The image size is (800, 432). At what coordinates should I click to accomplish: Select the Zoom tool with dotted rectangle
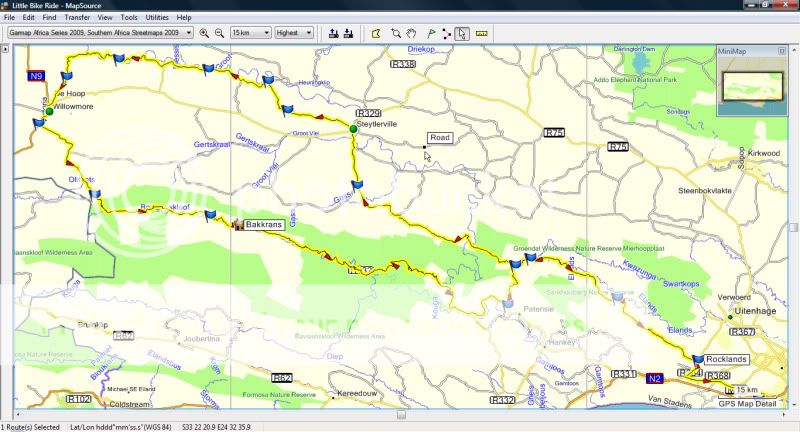click(x=396, y=34)
